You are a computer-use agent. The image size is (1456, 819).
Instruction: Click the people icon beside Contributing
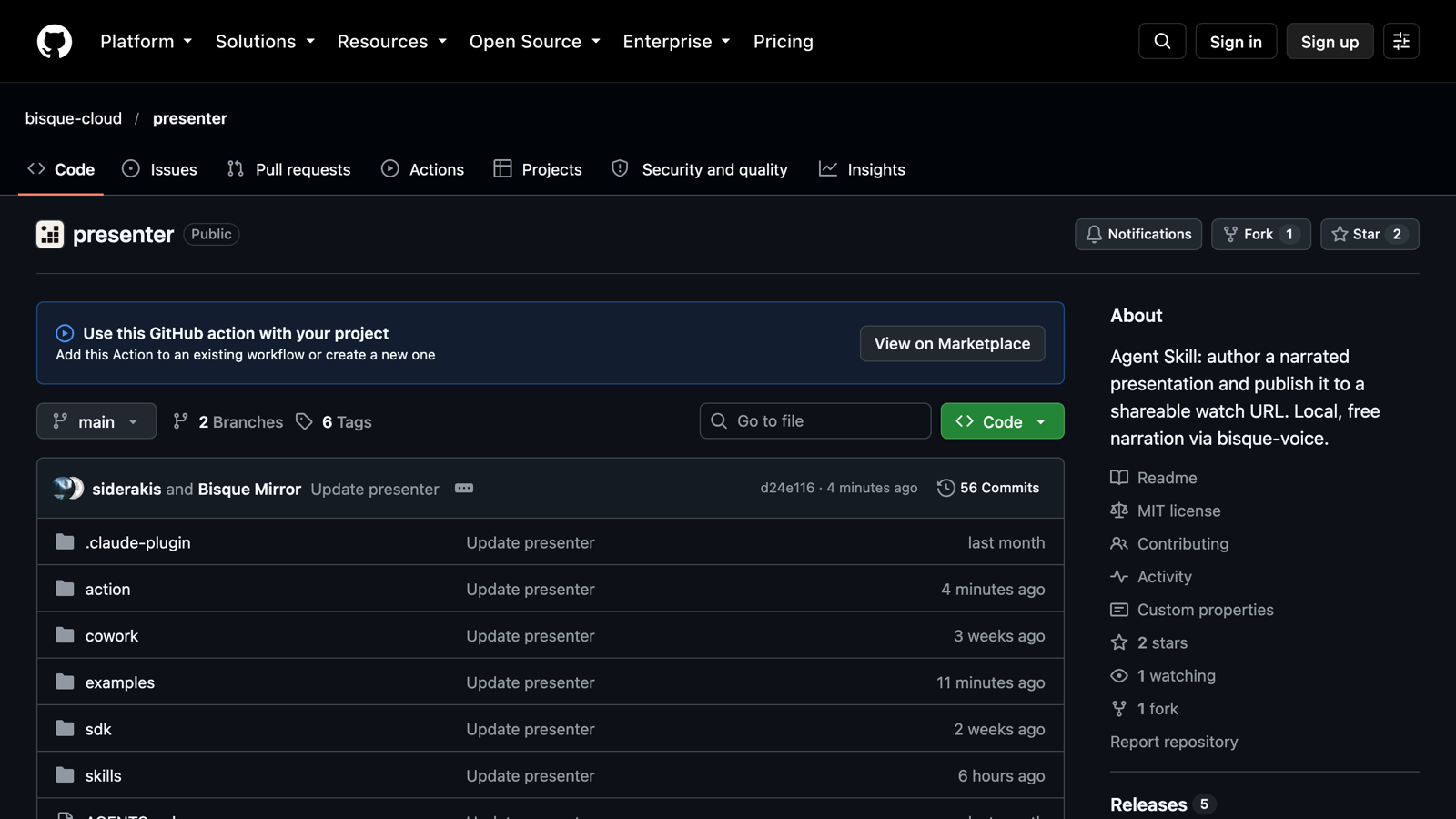click(1119, 543)
